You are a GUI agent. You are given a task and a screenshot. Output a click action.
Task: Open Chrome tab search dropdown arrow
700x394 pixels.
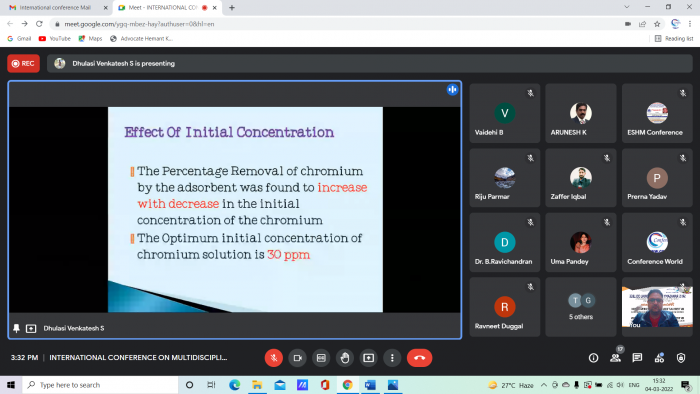[x=627, y=7]
